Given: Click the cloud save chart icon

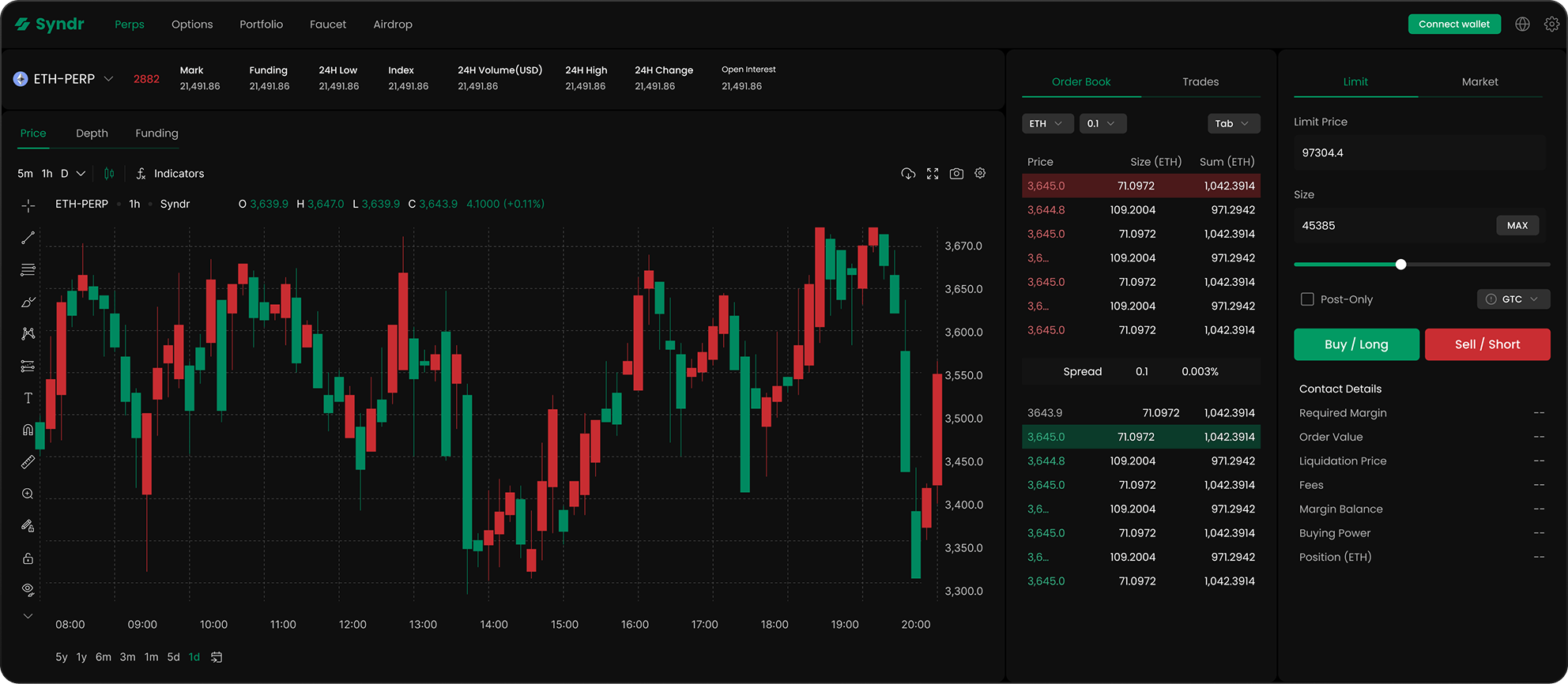Looking at the screenshot, I should [908, 174].
